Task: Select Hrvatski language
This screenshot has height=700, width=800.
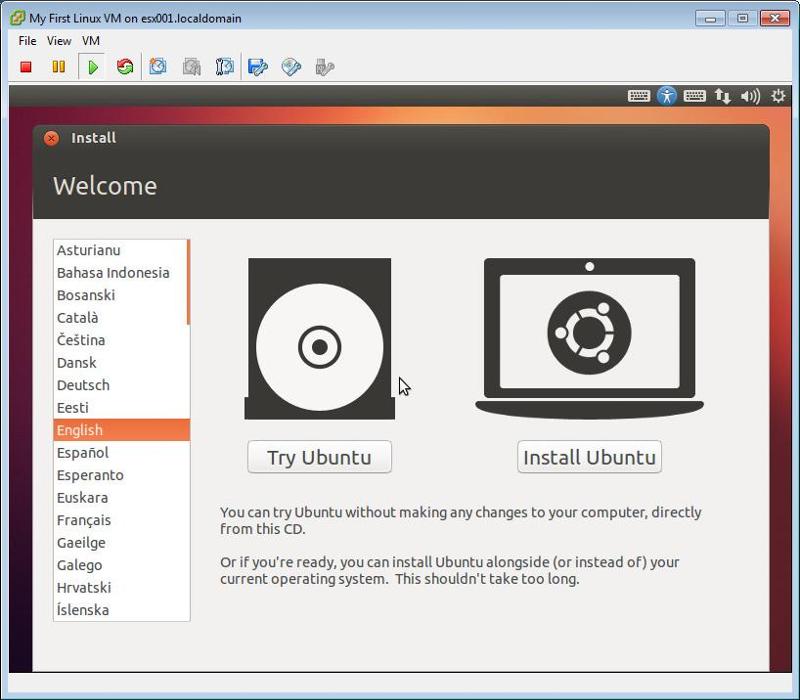Action: point(121,587)
